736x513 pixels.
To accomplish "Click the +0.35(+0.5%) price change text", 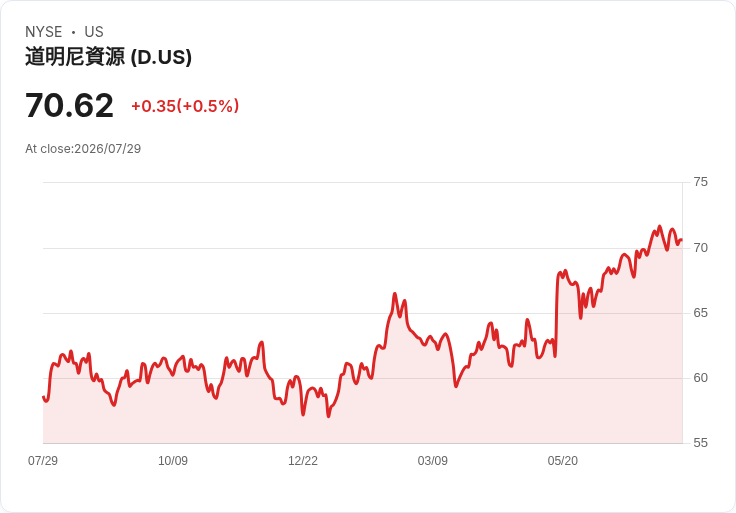I will point(185,106).
